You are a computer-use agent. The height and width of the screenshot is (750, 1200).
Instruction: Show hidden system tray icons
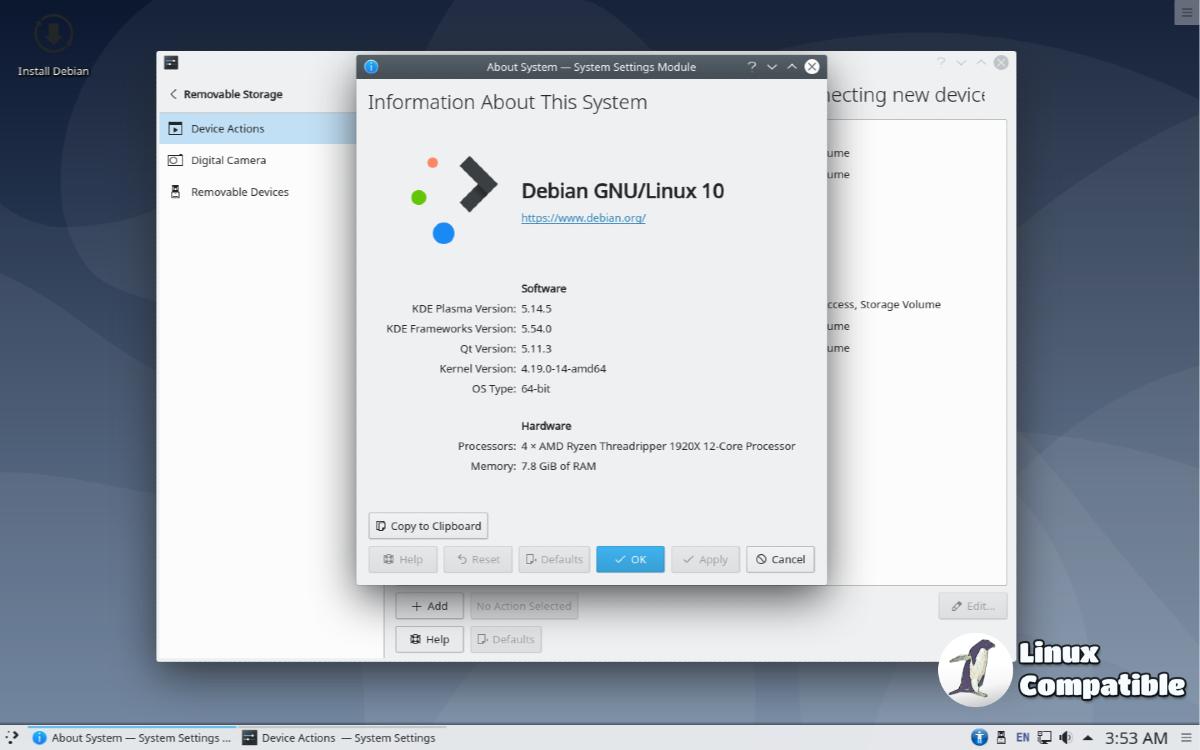tap(1088, 738)
